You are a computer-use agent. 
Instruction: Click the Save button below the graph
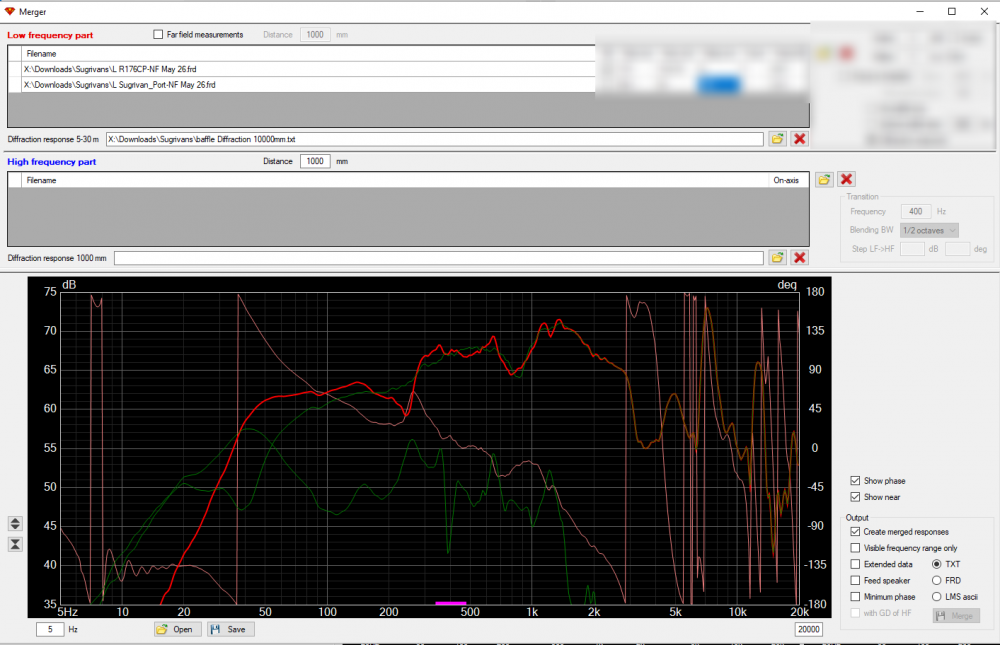[x=230, y=629]
